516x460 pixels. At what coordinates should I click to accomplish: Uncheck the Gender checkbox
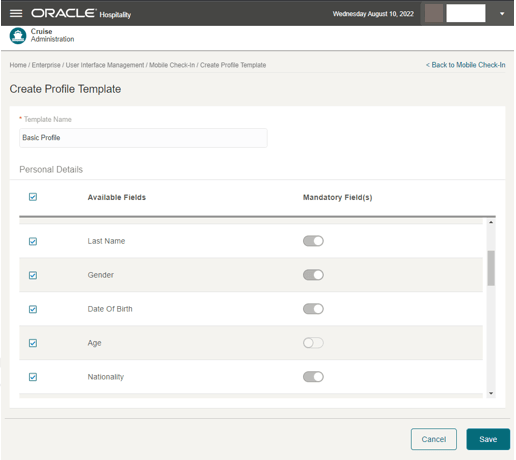pos(33,275)
